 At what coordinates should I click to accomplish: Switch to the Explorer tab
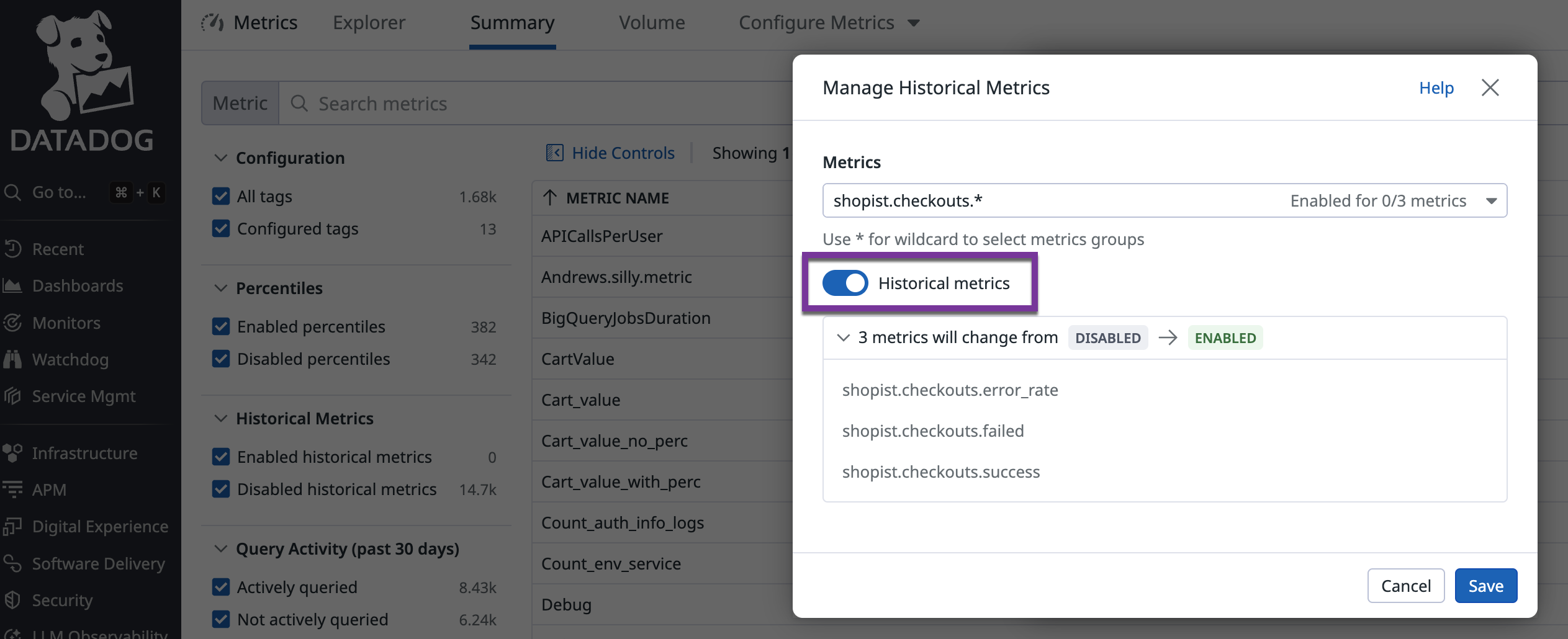[x=369, y=23]
